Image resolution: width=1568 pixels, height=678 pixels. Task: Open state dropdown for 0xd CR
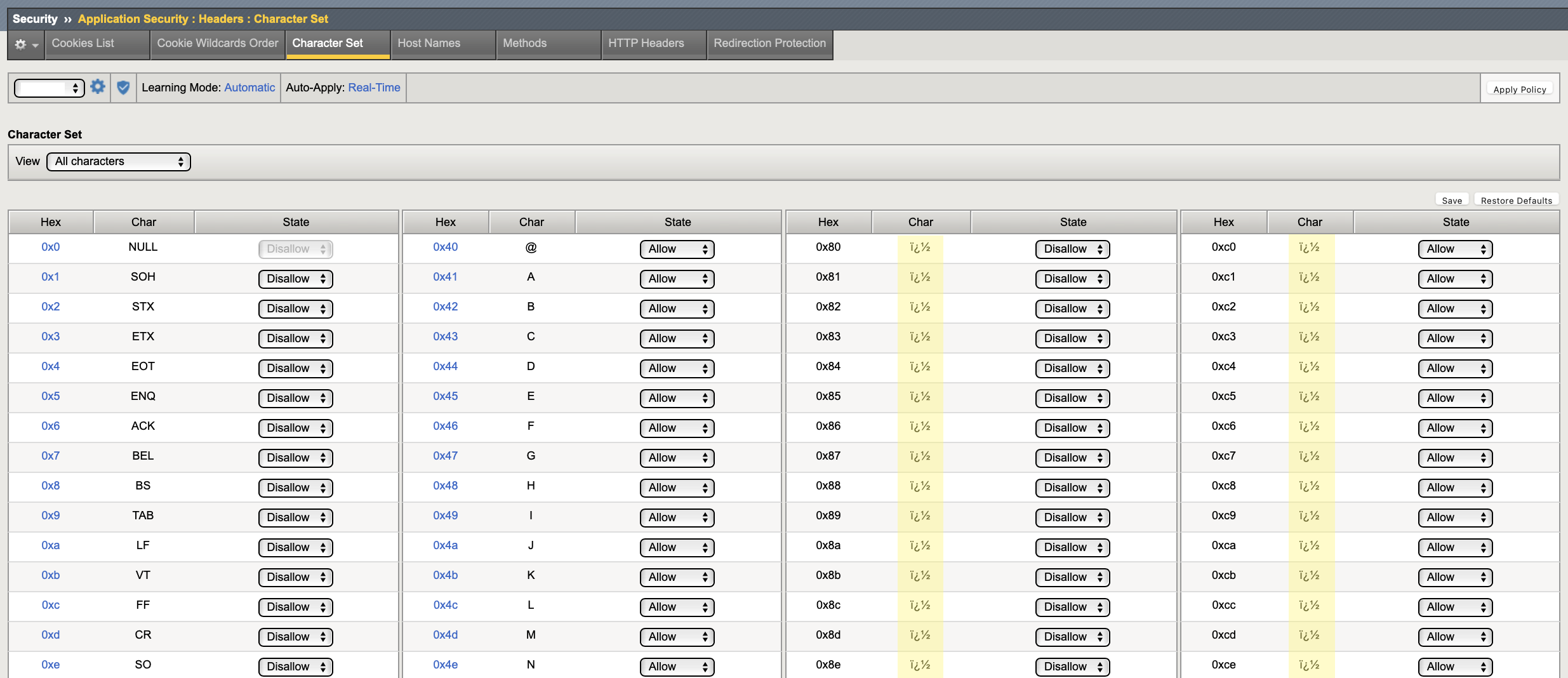pyautogui.click(x=296, y=637)
